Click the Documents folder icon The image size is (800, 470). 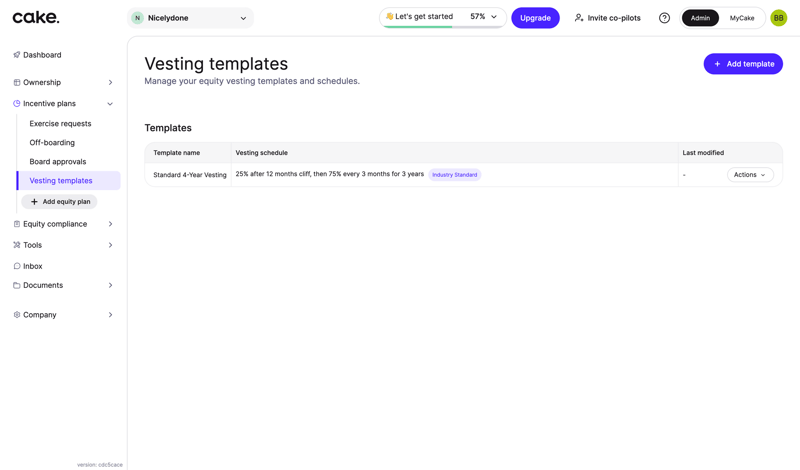pyautogui.click(x=17, y=285)
